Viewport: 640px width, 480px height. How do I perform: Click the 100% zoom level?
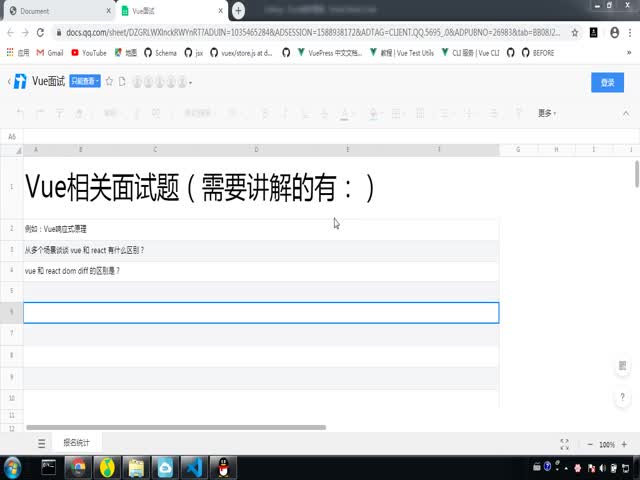click(x=607, y=444)
